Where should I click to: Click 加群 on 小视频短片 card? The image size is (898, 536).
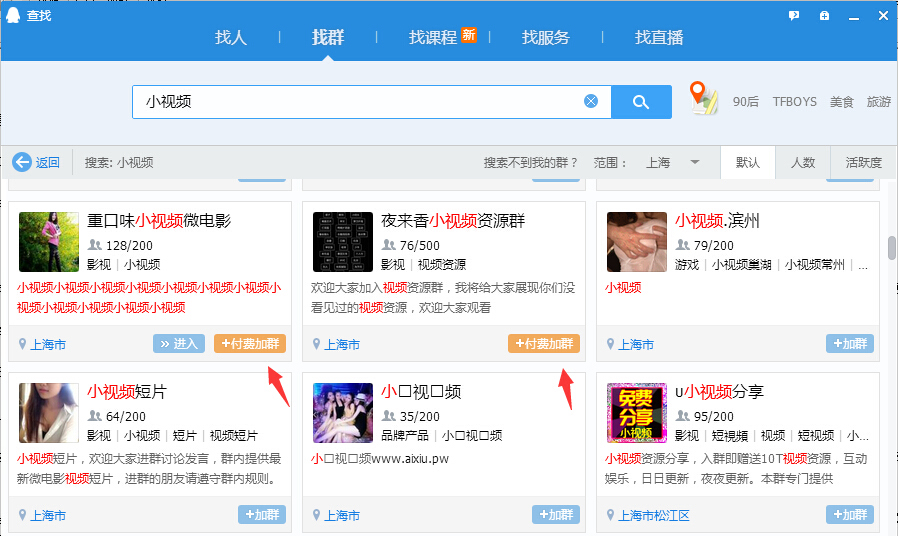262,514
